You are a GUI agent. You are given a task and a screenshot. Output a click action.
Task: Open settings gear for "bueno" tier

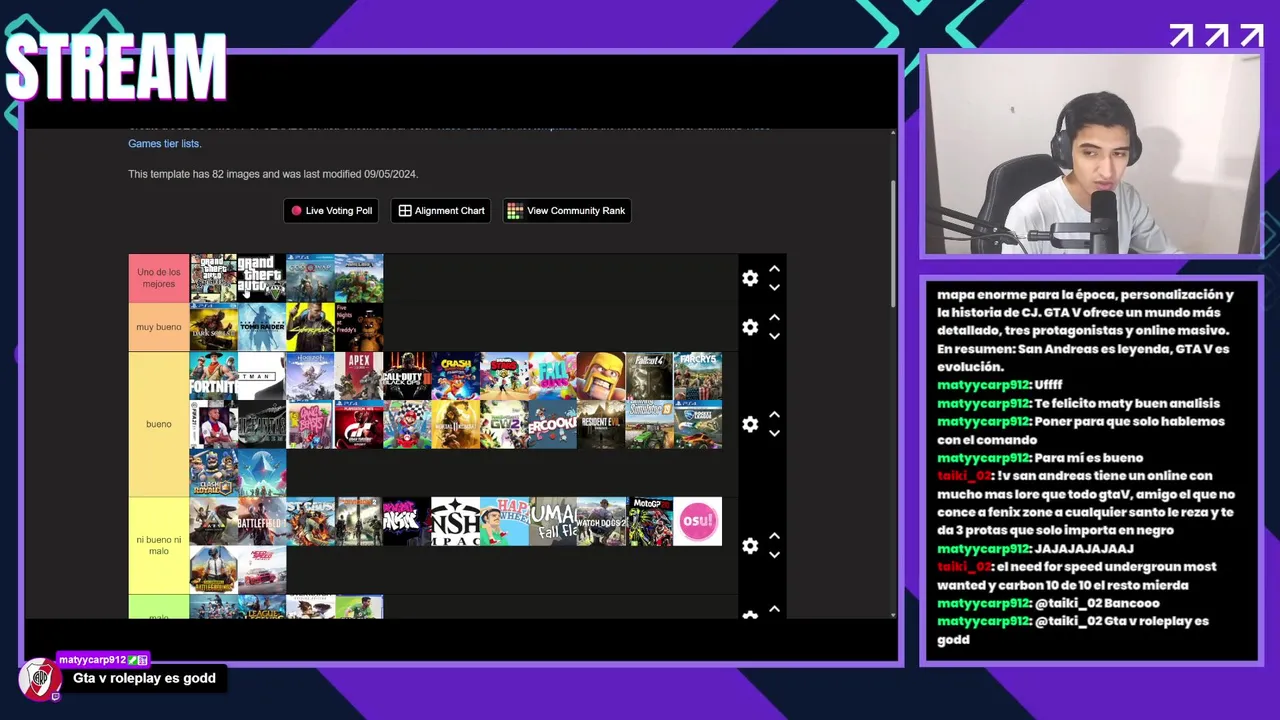click(x=750, y=424)
